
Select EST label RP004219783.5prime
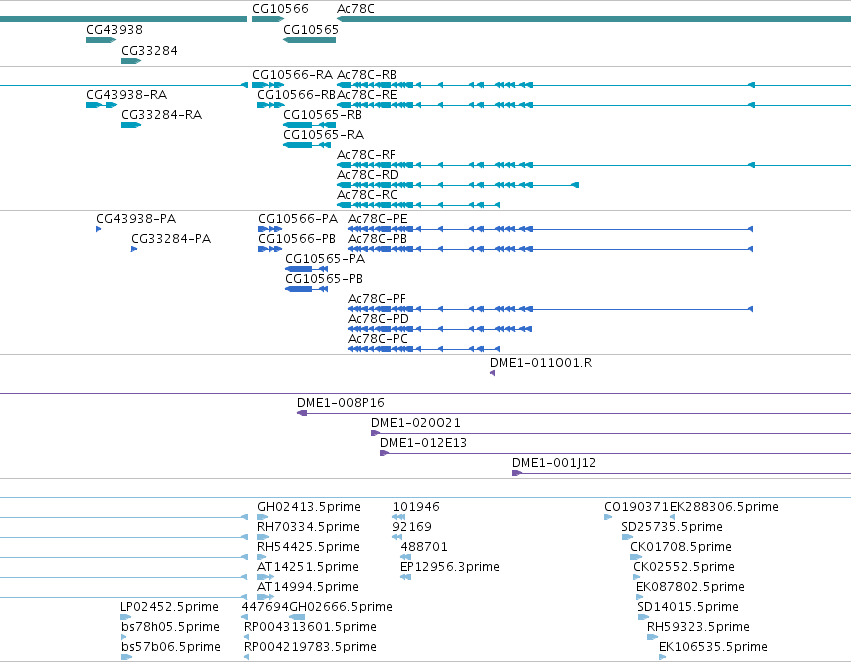[x=310, y=647]
